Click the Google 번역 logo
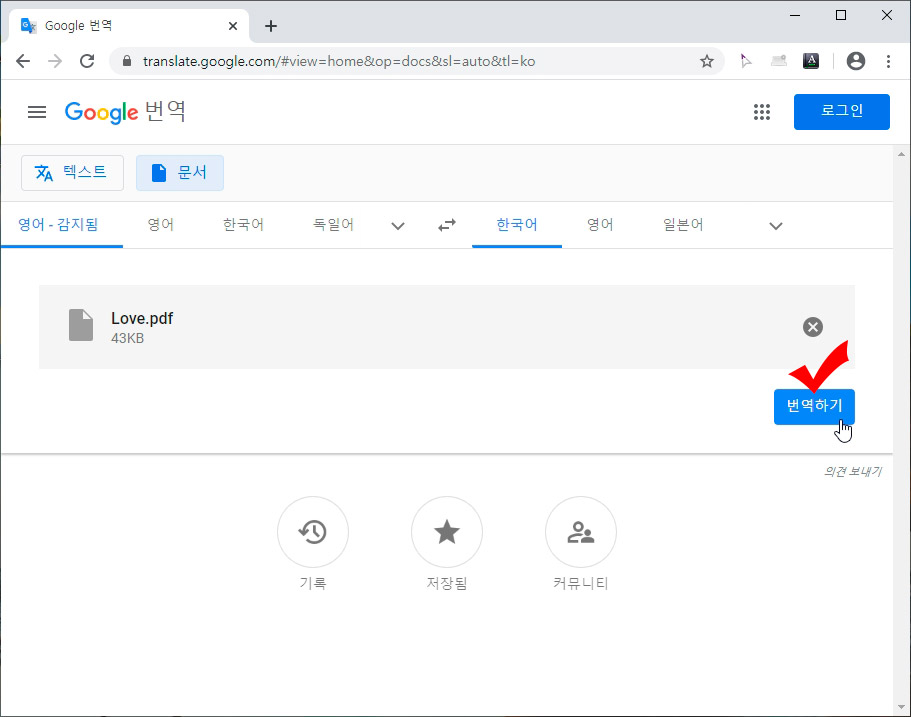 click(125, 112)
